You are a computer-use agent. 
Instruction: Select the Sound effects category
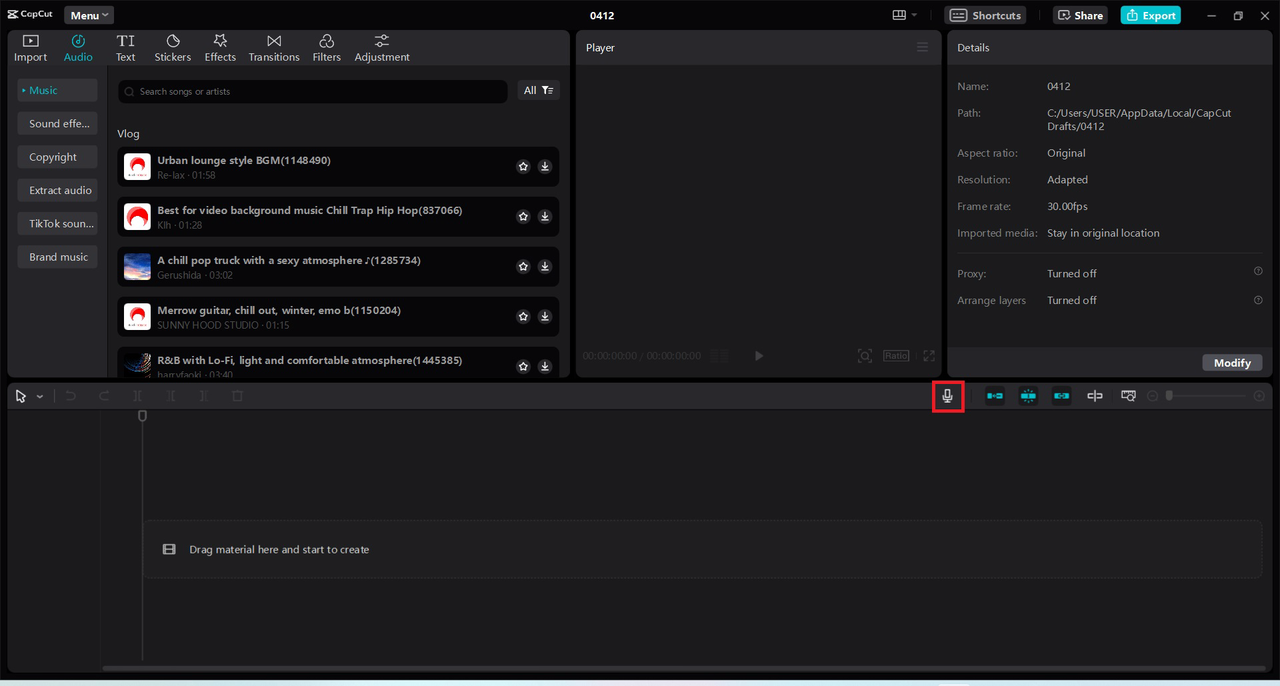pyautogui.click(x=57, y=124)
